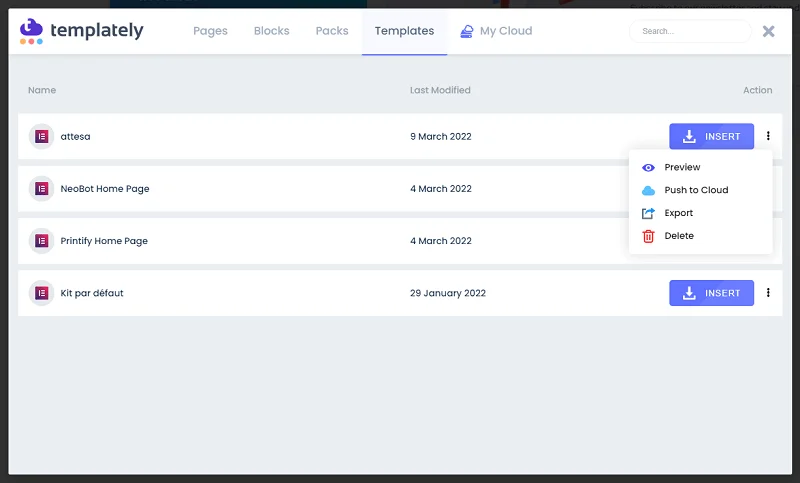Click the Elementor icon beside Printify Home Page
The height and width of the screenshot is (483, 800).
(41, 241)
